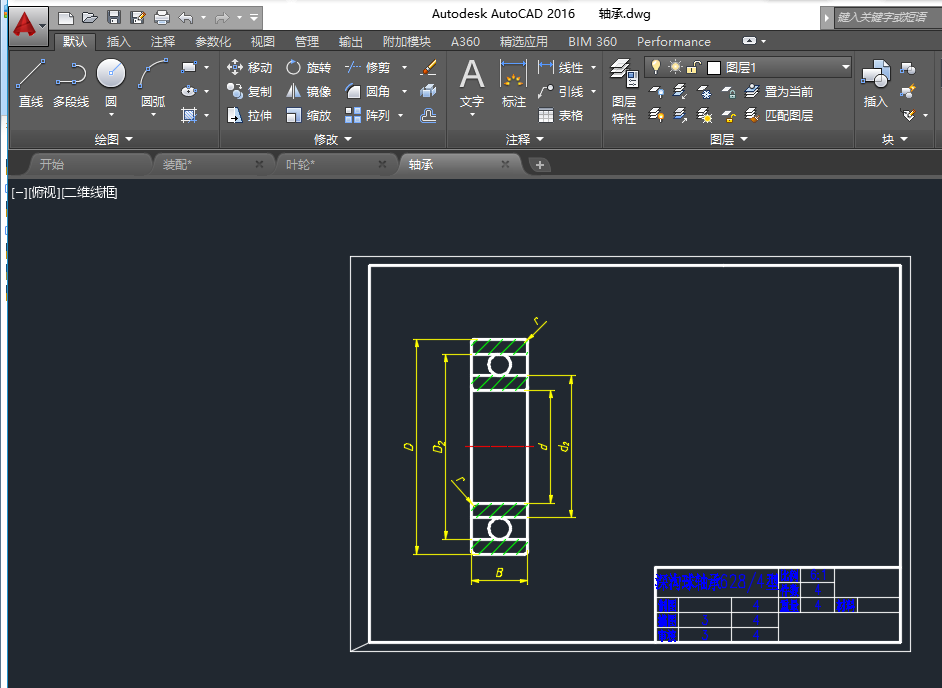Expand the 块 panel dropdown
This screenshot has height=688, width=942.
click(x=895, y=139)
